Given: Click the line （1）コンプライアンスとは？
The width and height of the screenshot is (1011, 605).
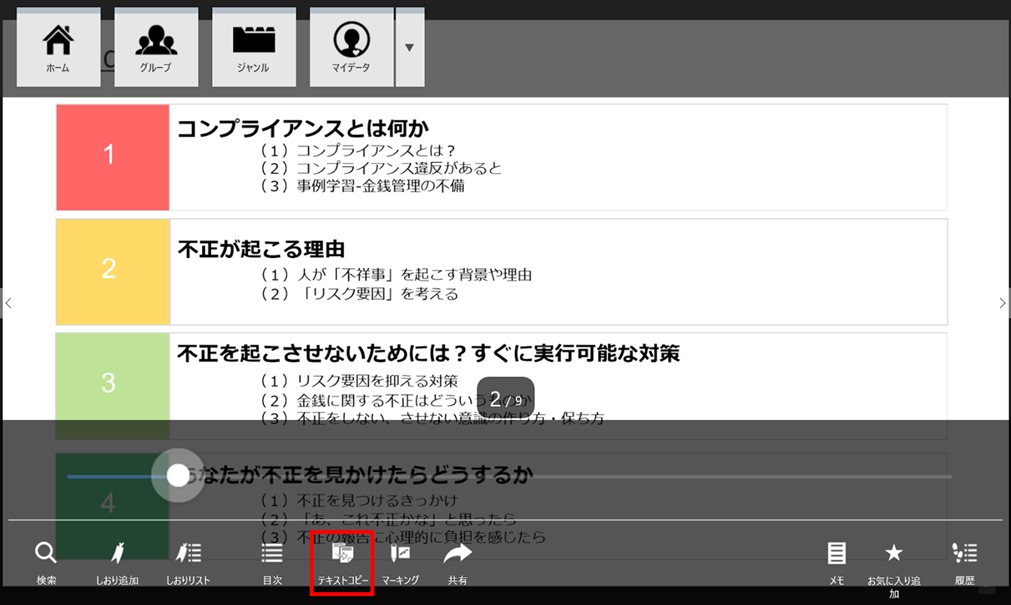Looking at the screenshot, I should point(357,150).
